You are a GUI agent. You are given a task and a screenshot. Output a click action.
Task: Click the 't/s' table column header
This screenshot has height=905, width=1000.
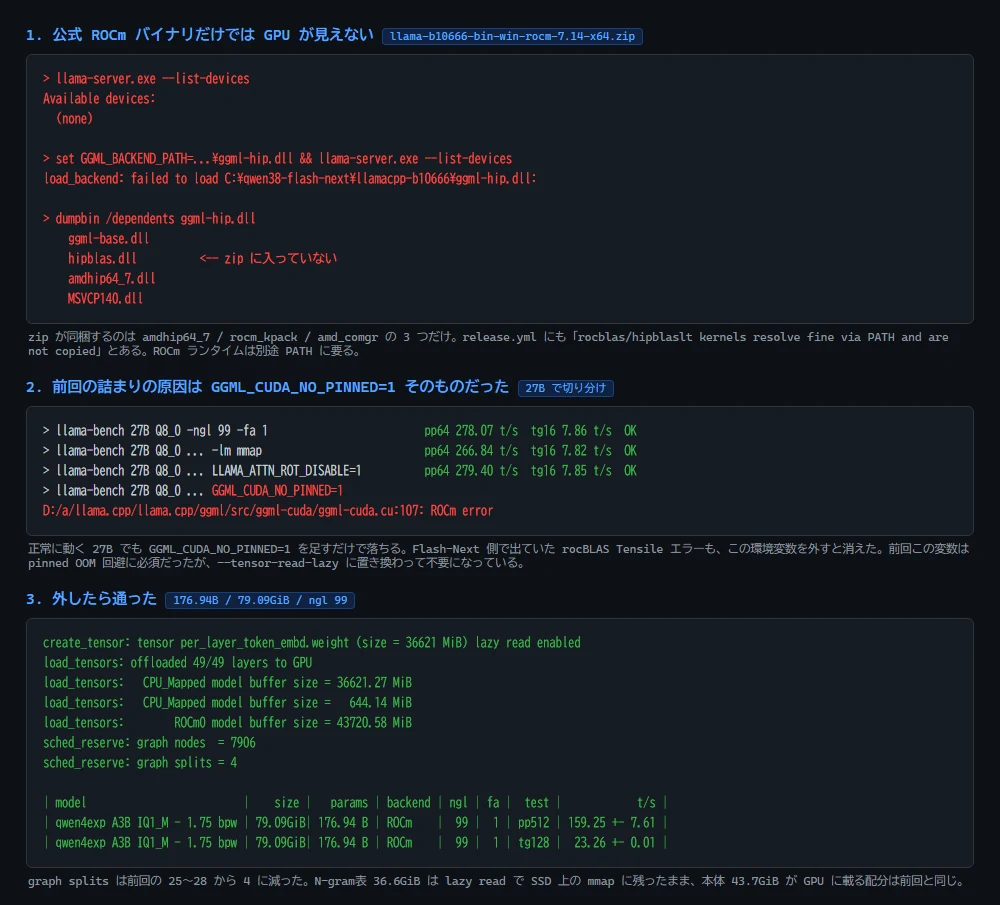(646, 803)
